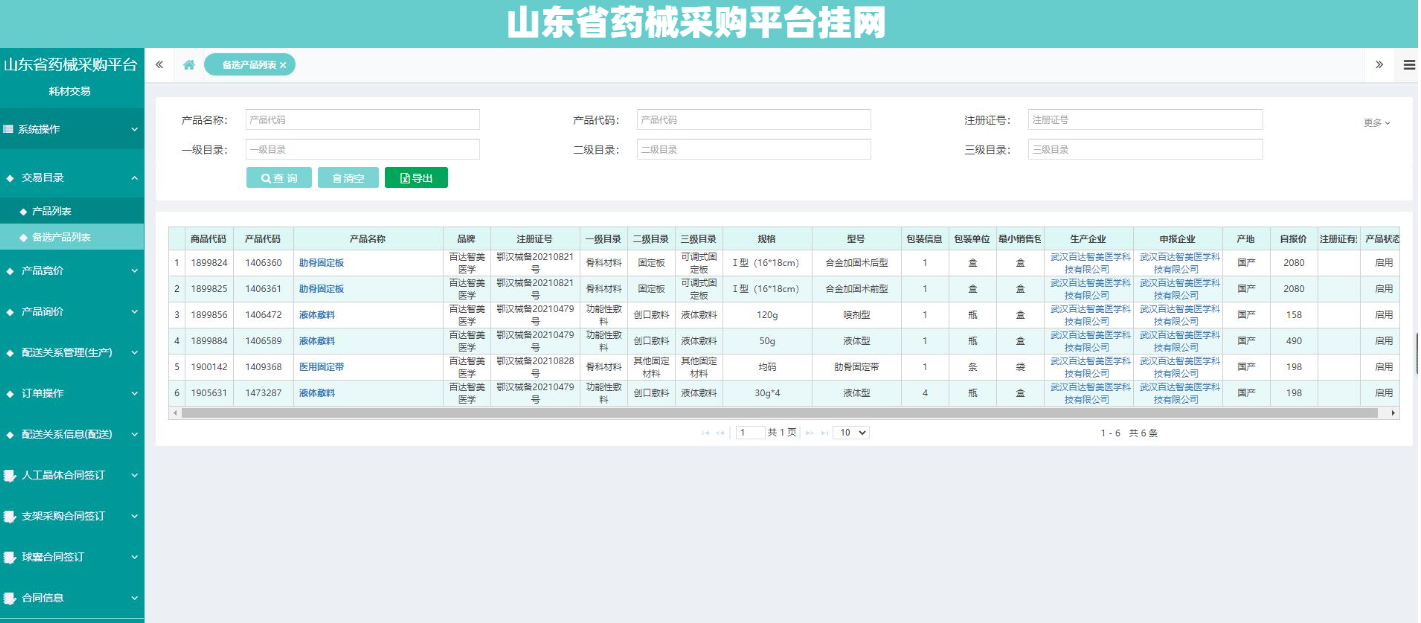Expand the 系统操作 sidebar menu

tap(72, 129)
